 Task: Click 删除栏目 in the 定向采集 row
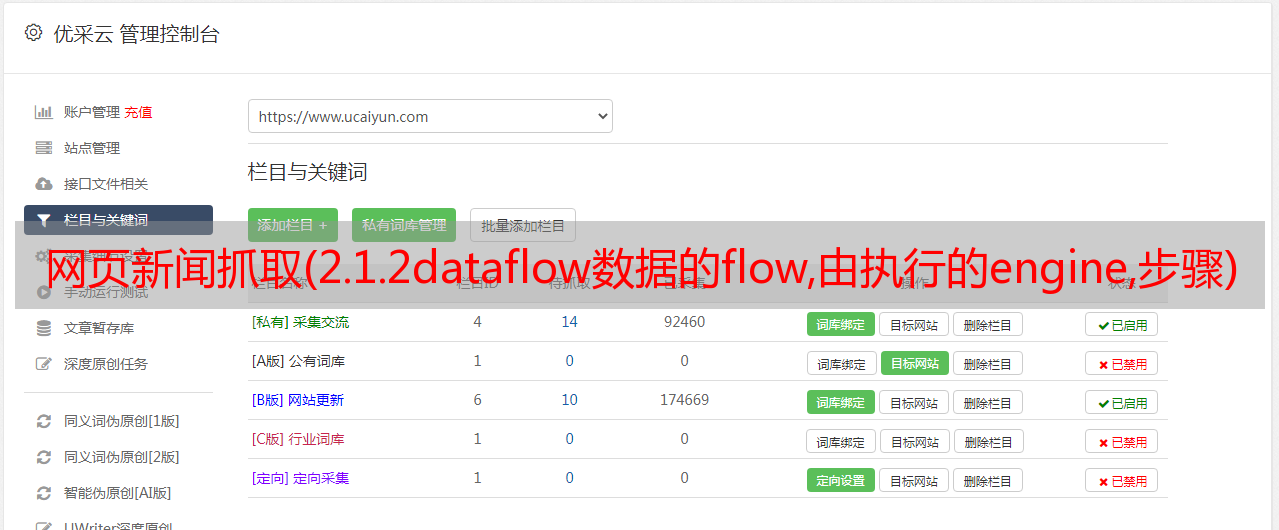pyautogui.click(x=988, y=480)
